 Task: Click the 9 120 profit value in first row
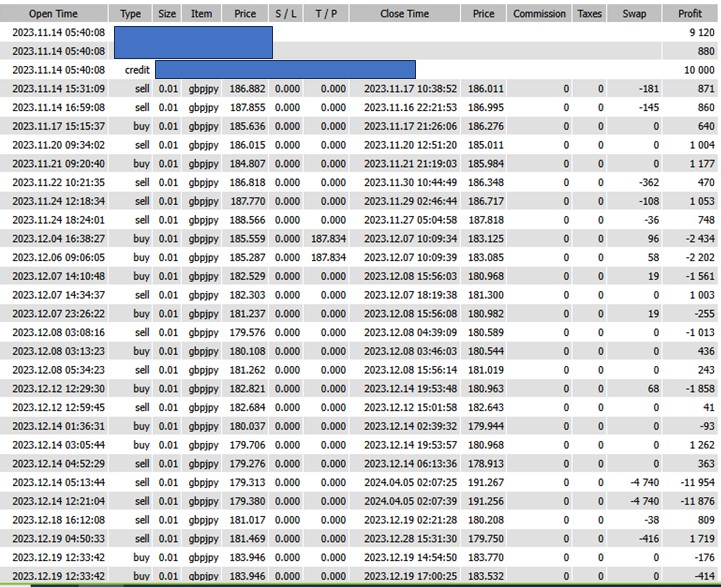[x=698, y=32]
